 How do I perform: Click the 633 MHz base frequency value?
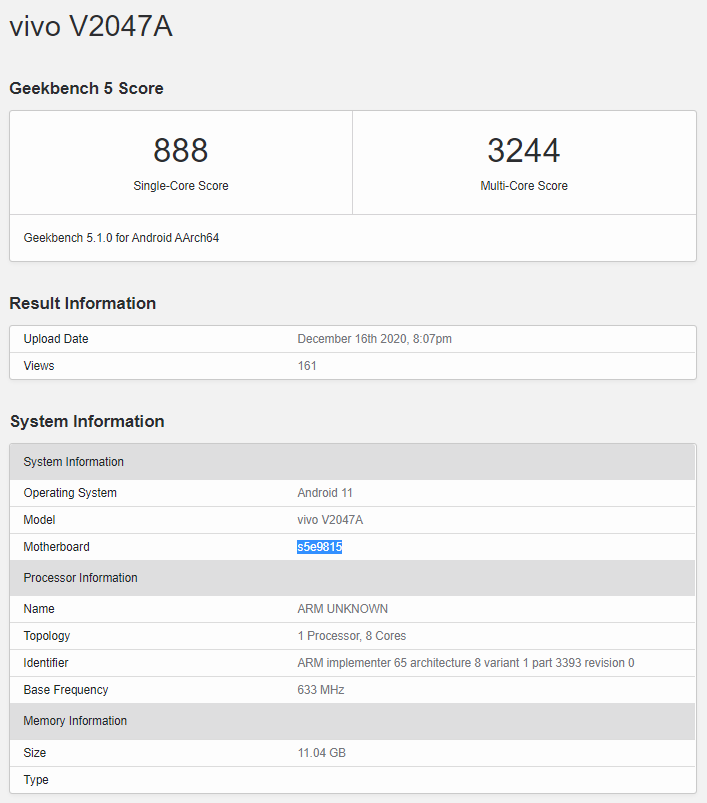point(321,690)
